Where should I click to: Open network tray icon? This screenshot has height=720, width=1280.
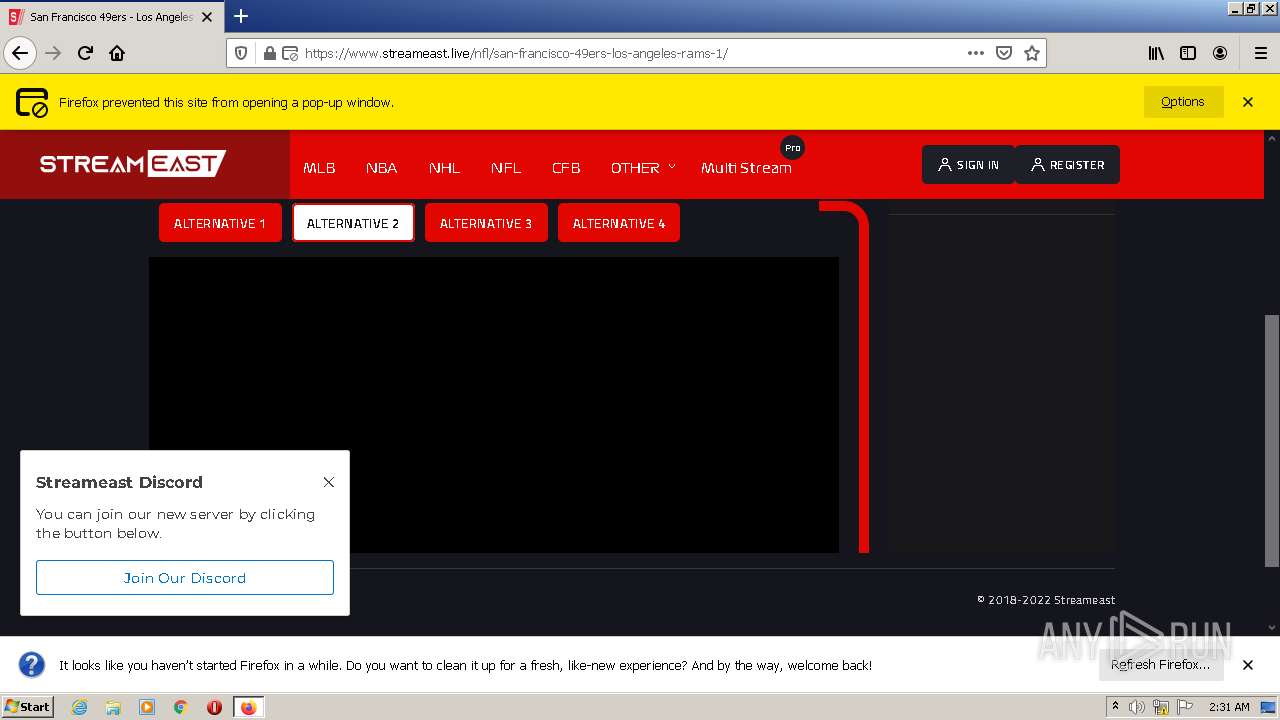[1161, 707]
